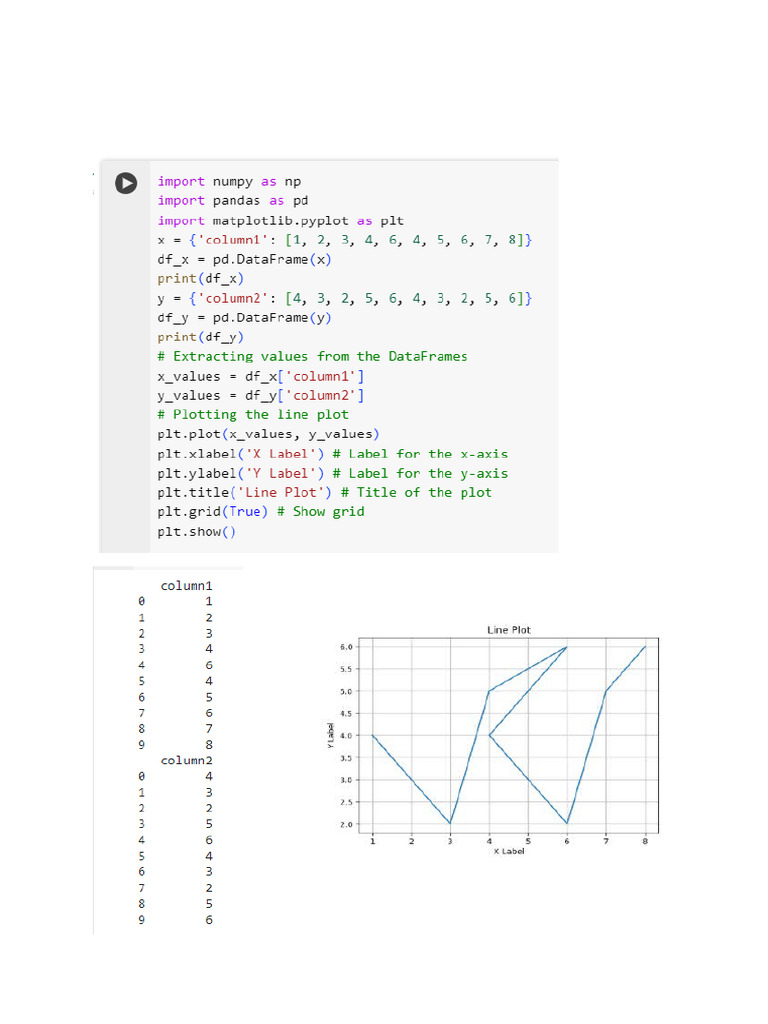Click the plt.plot(x_values, y_values) line
Viewport: 768px width, 1024px height.
(268, 434)
